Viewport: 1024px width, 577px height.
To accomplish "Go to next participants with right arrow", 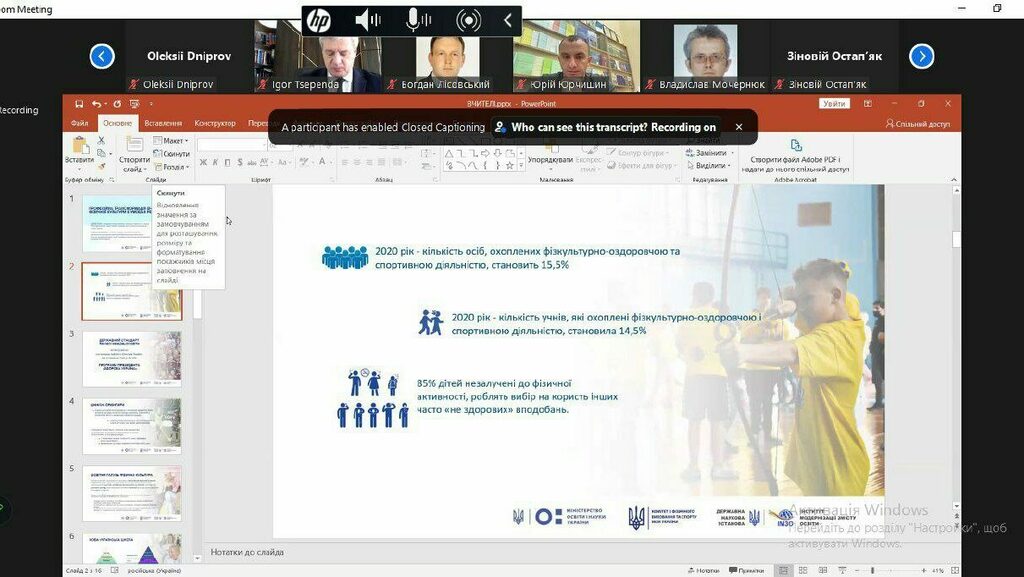I will [x=921, y=56].
